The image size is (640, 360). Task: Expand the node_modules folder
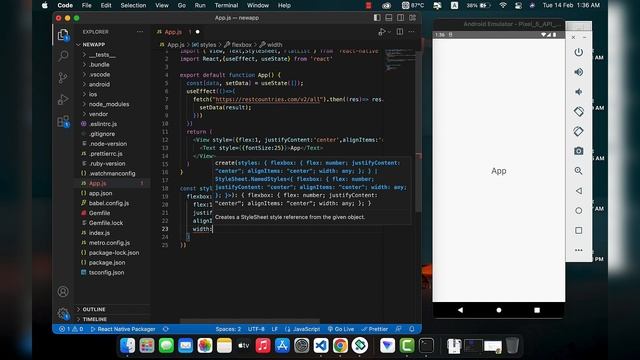(109, 104)
